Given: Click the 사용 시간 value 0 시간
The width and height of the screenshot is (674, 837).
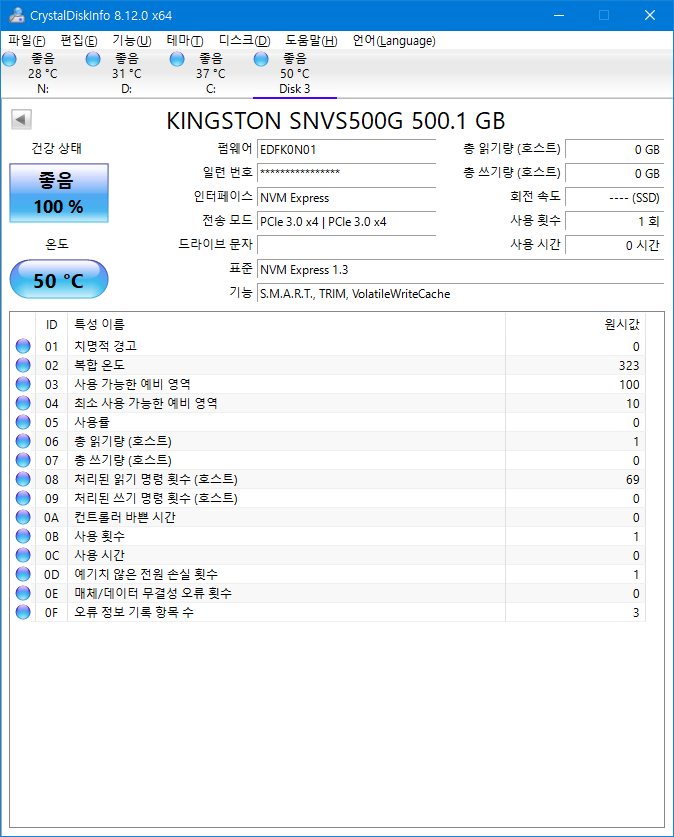Looking at the screenshot, I should (x=614, y=245).
